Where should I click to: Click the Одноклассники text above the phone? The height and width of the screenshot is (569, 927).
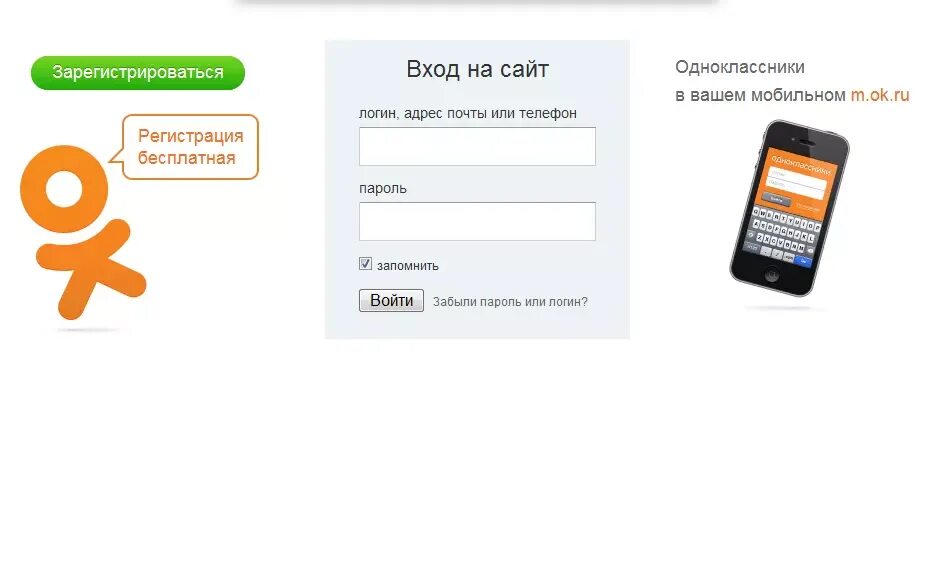coord(740,67)
